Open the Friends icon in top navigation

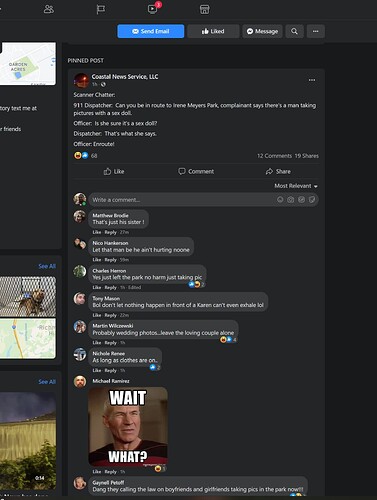pyautogui.click(x=49, y=9)
